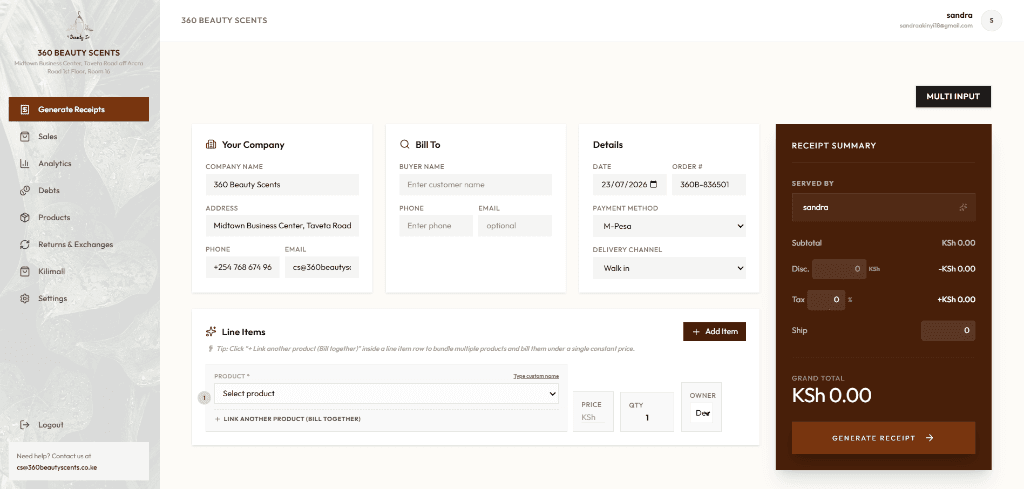
Task: Open Returns & Exchanges
Action: [78, 244]
